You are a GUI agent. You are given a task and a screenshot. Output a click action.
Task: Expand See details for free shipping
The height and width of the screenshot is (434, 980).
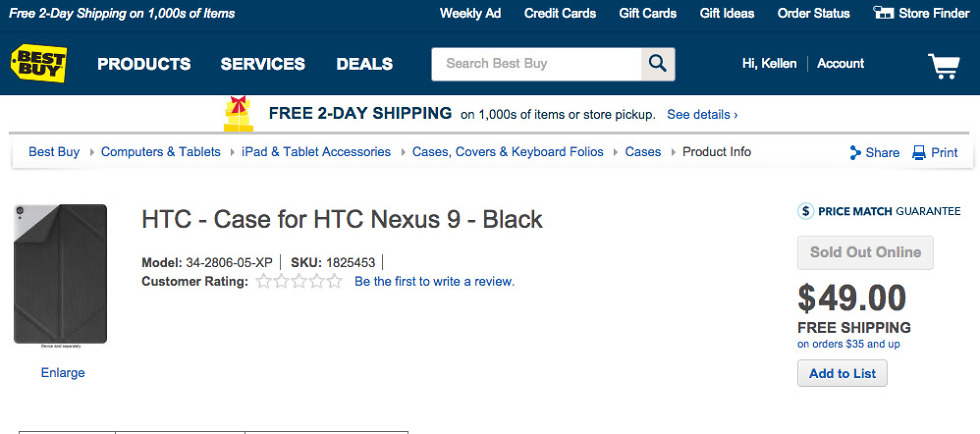pos(702,115)
